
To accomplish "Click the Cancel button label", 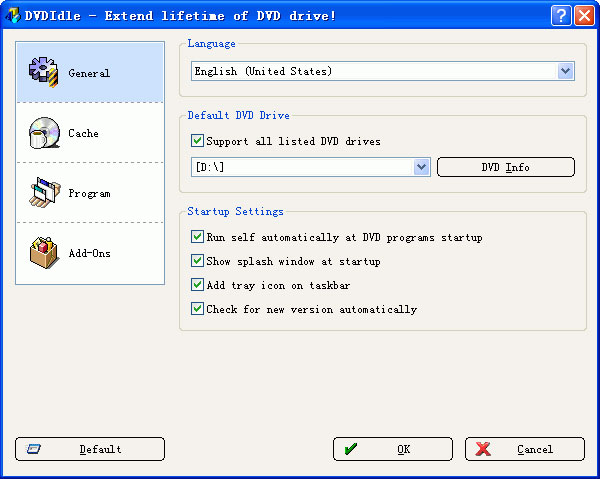I will (x=535, y=449).
